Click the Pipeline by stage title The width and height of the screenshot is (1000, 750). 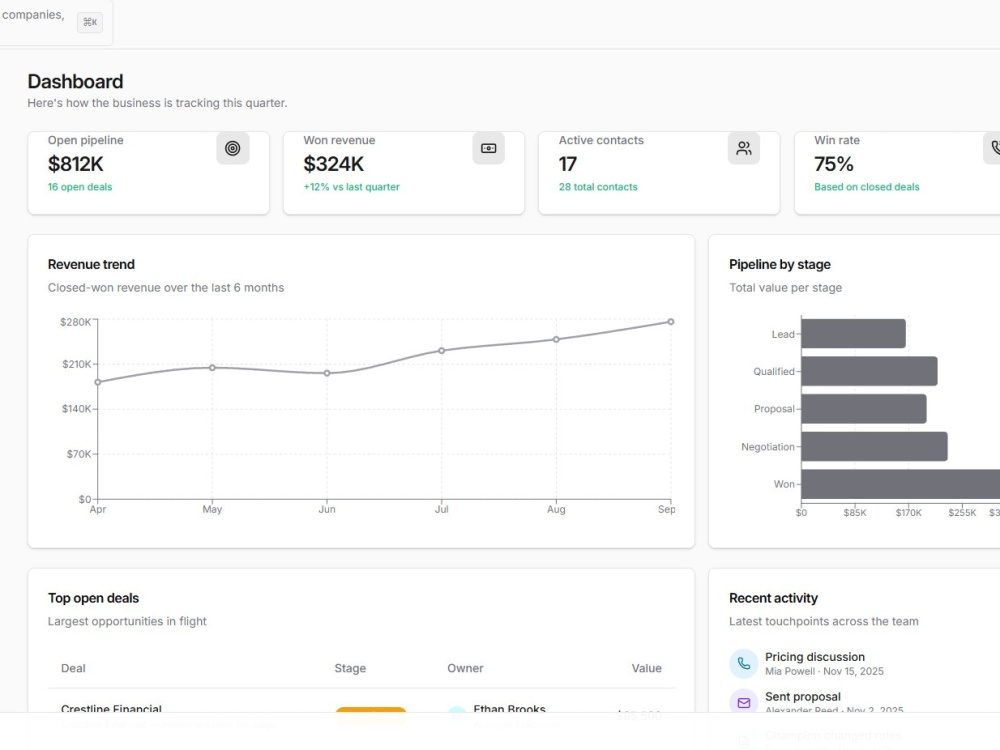780,264
